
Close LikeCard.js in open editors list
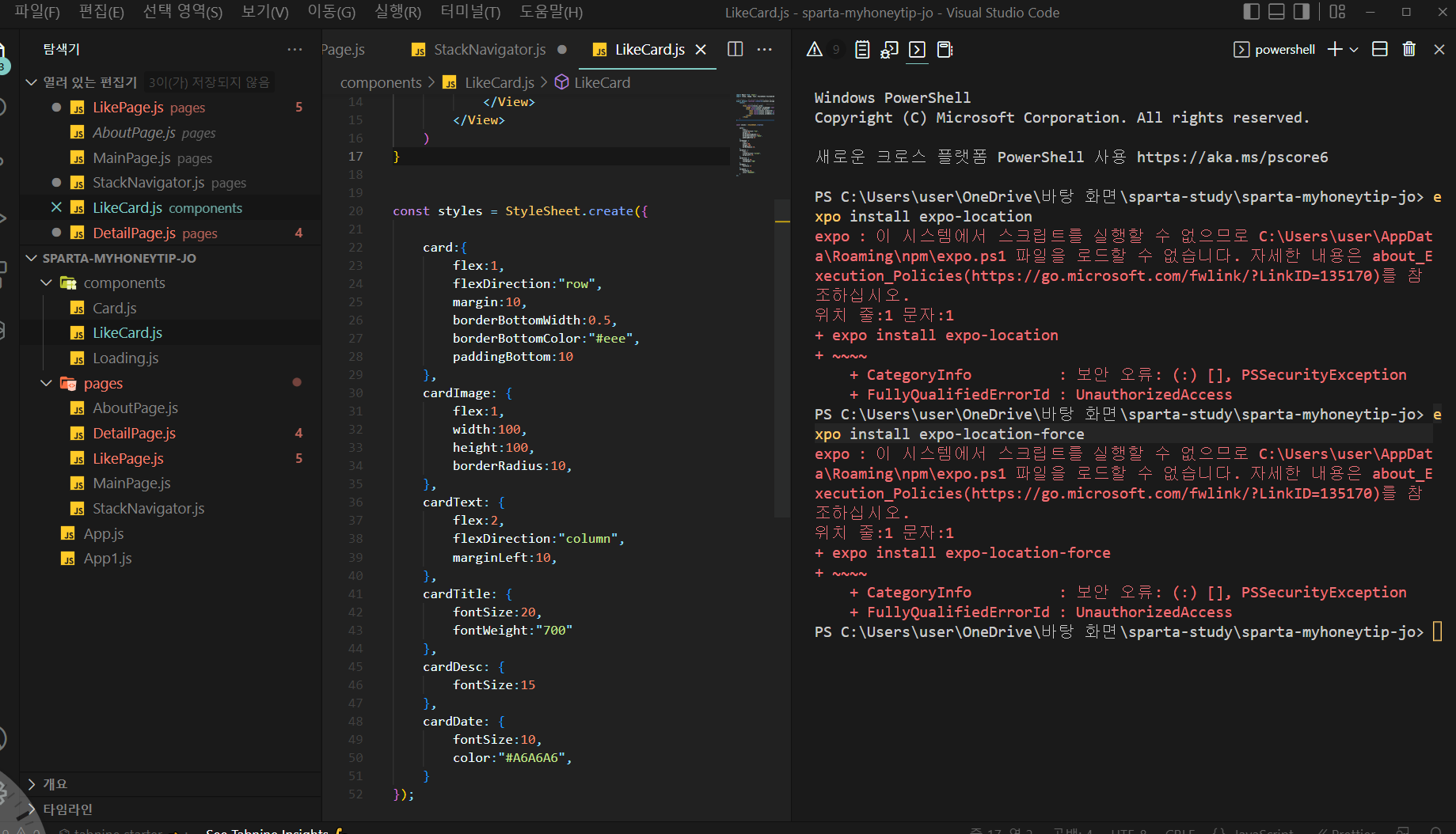(x=56, y=207)
